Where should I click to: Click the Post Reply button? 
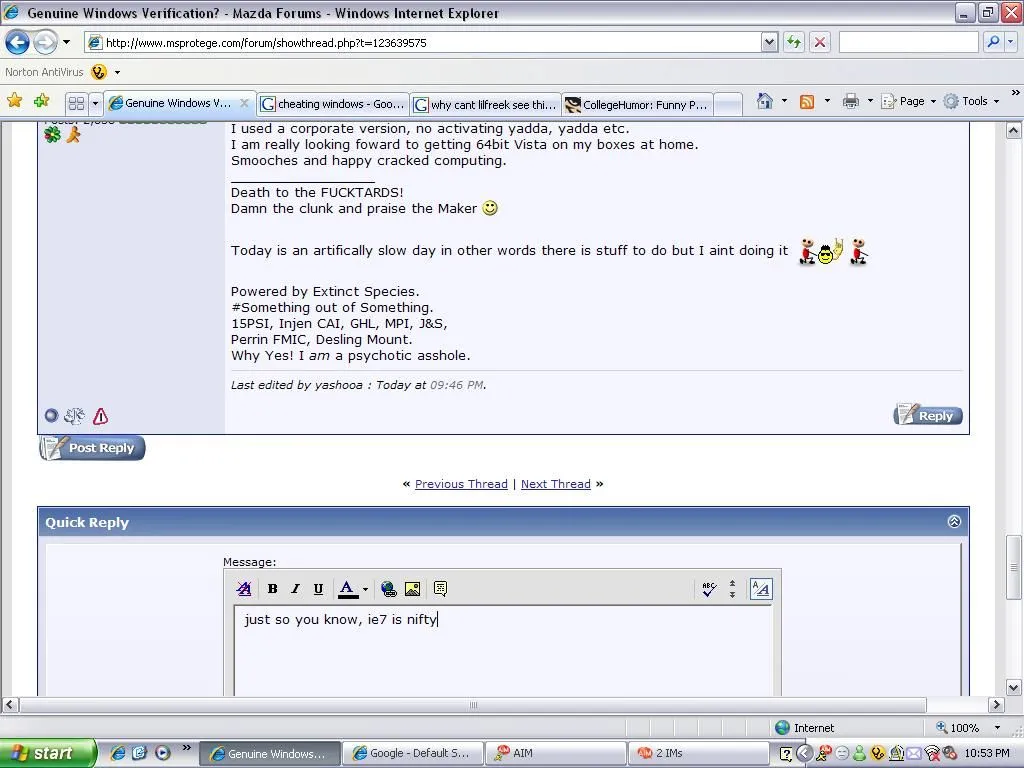pyautogui.click(x=91, y=448)
